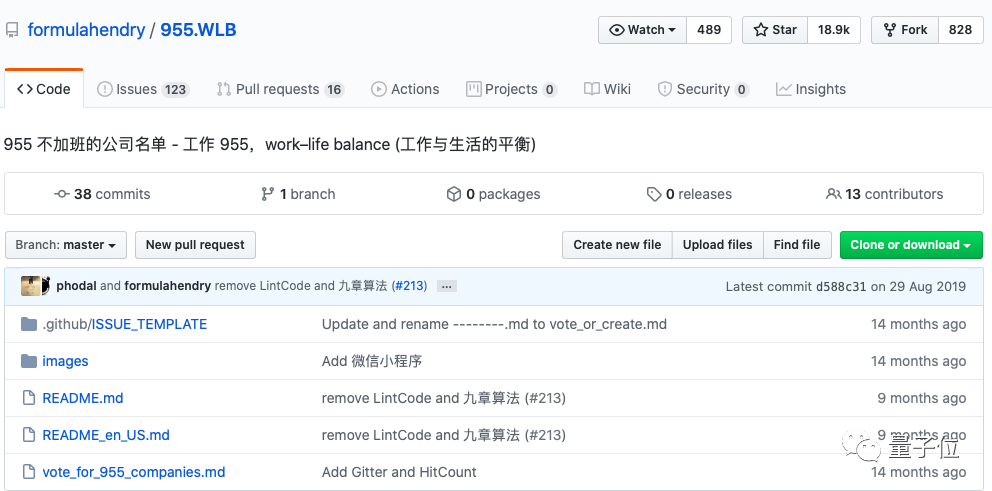Open the Pull requests tab
This screenshot has height=491, width=992.
tap(279, 89)
